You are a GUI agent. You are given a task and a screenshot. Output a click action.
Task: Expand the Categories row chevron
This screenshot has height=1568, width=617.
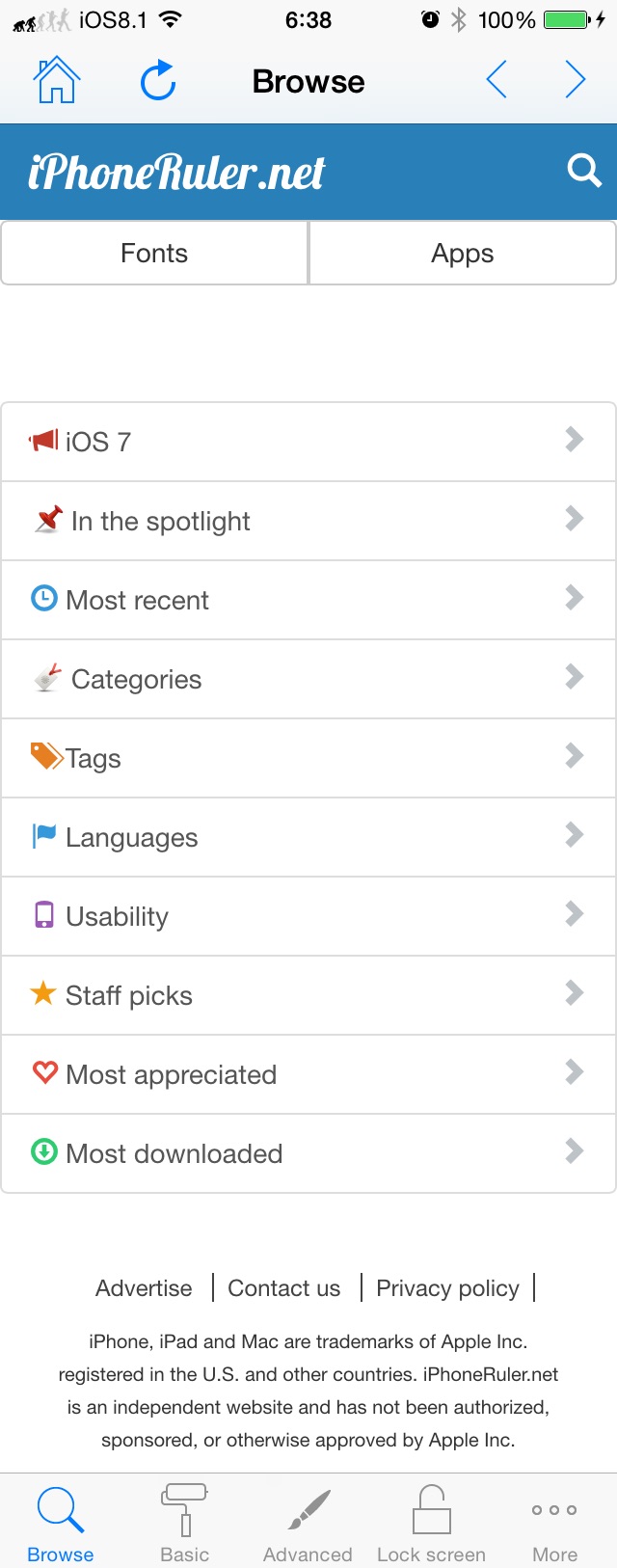point(575,677)
